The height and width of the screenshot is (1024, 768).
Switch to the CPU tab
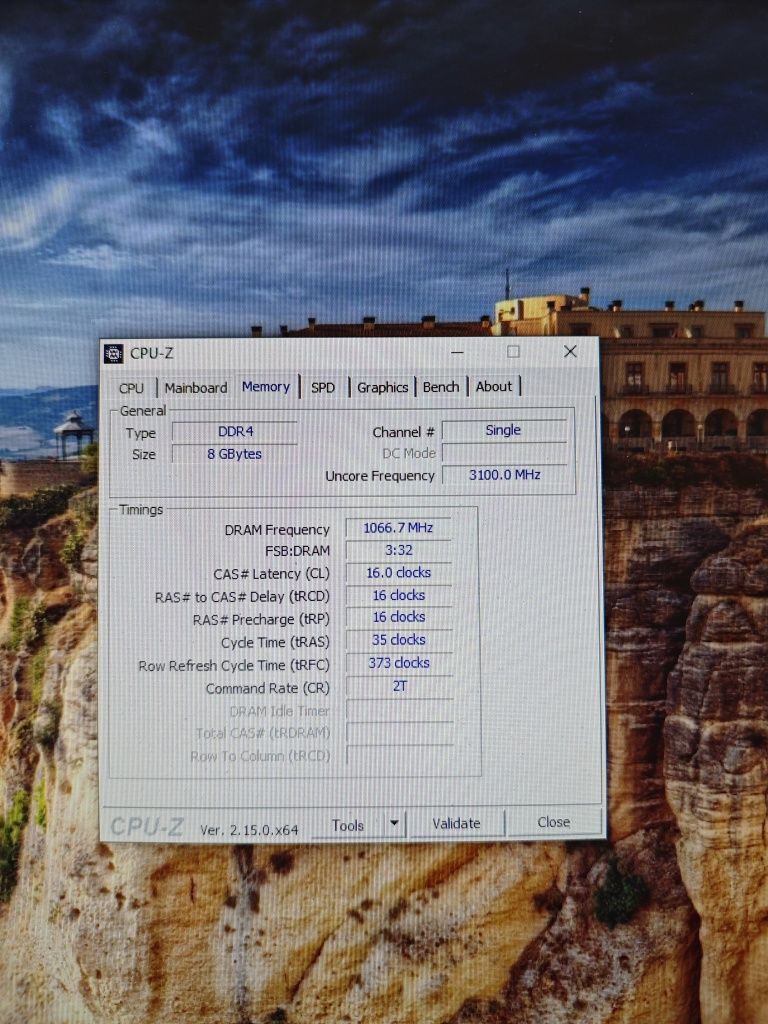[131, 388]
